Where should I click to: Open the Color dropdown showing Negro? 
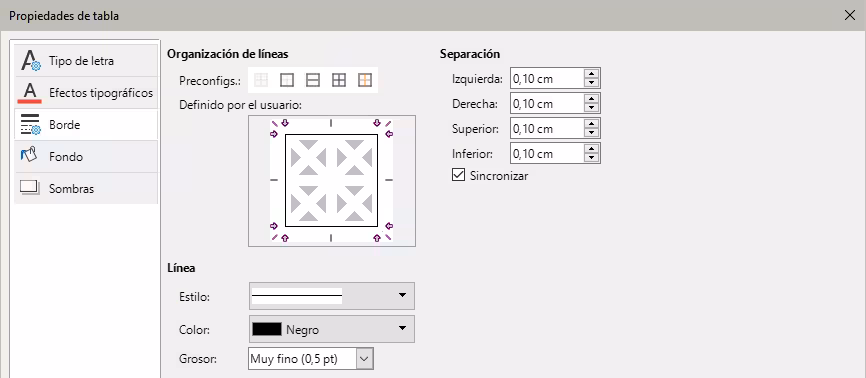331,329
